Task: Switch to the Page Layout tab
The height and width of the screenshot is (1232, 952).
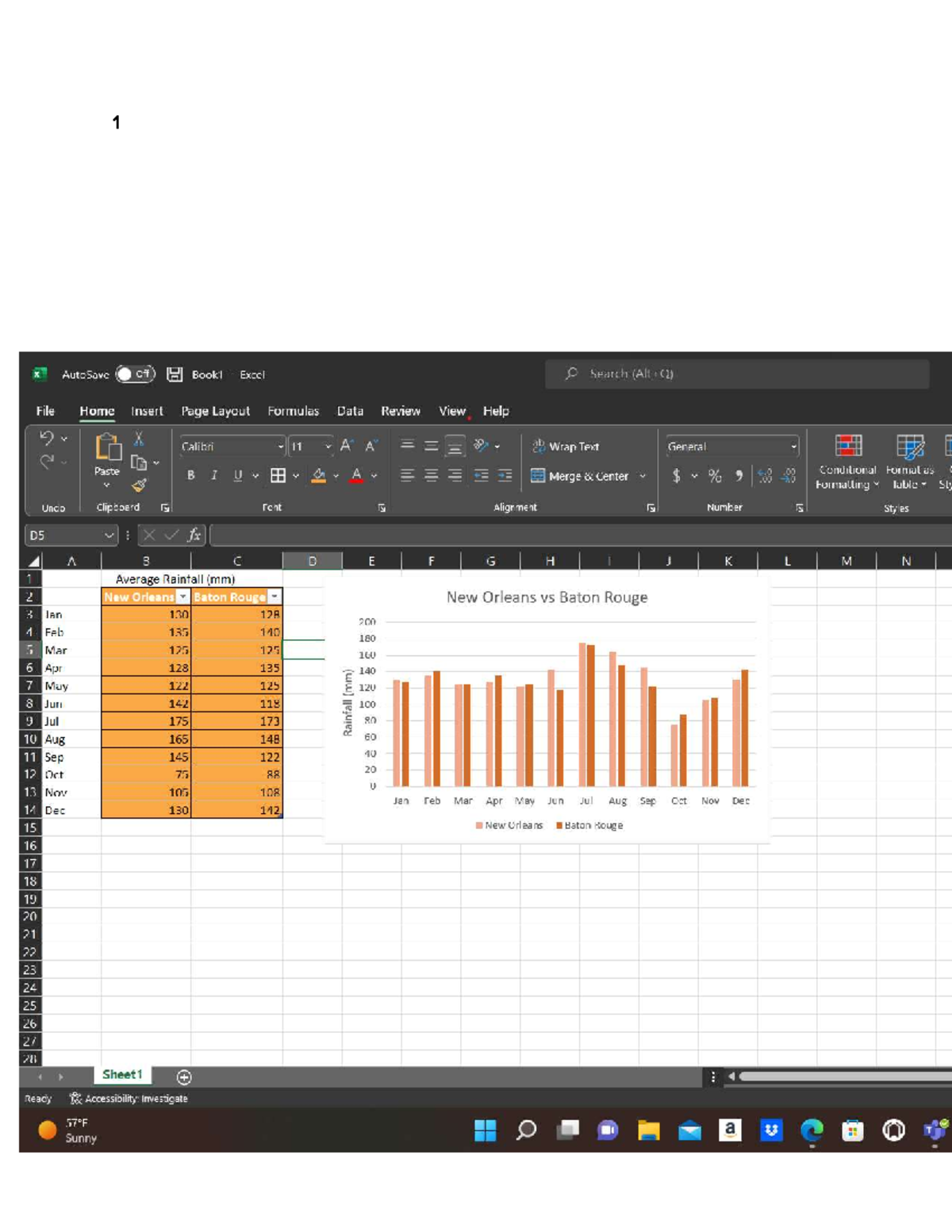Action: tap(215, 411)
